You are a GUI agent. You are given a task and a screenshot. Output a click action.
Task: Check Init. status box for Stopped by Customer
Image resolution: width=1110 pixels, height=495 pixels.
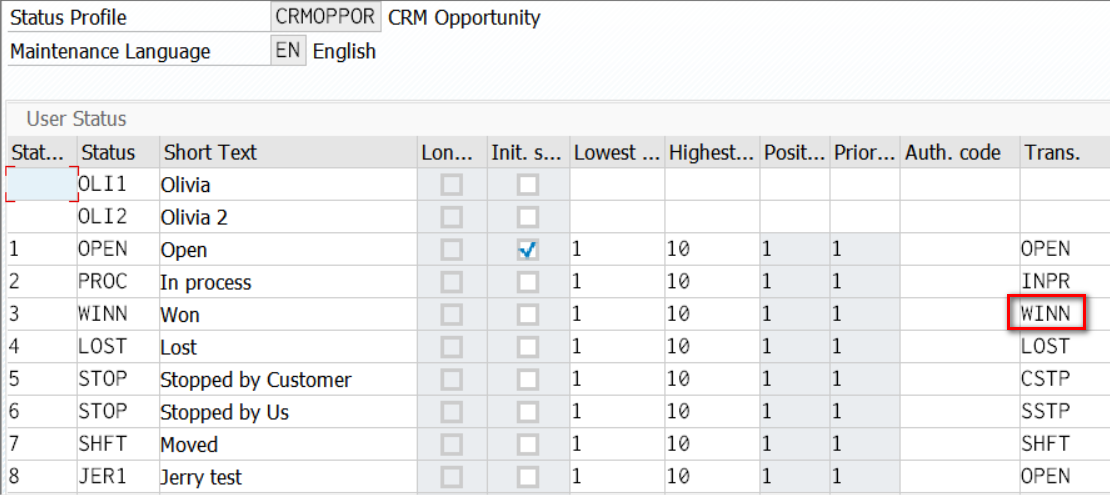[x=527, y=380]
